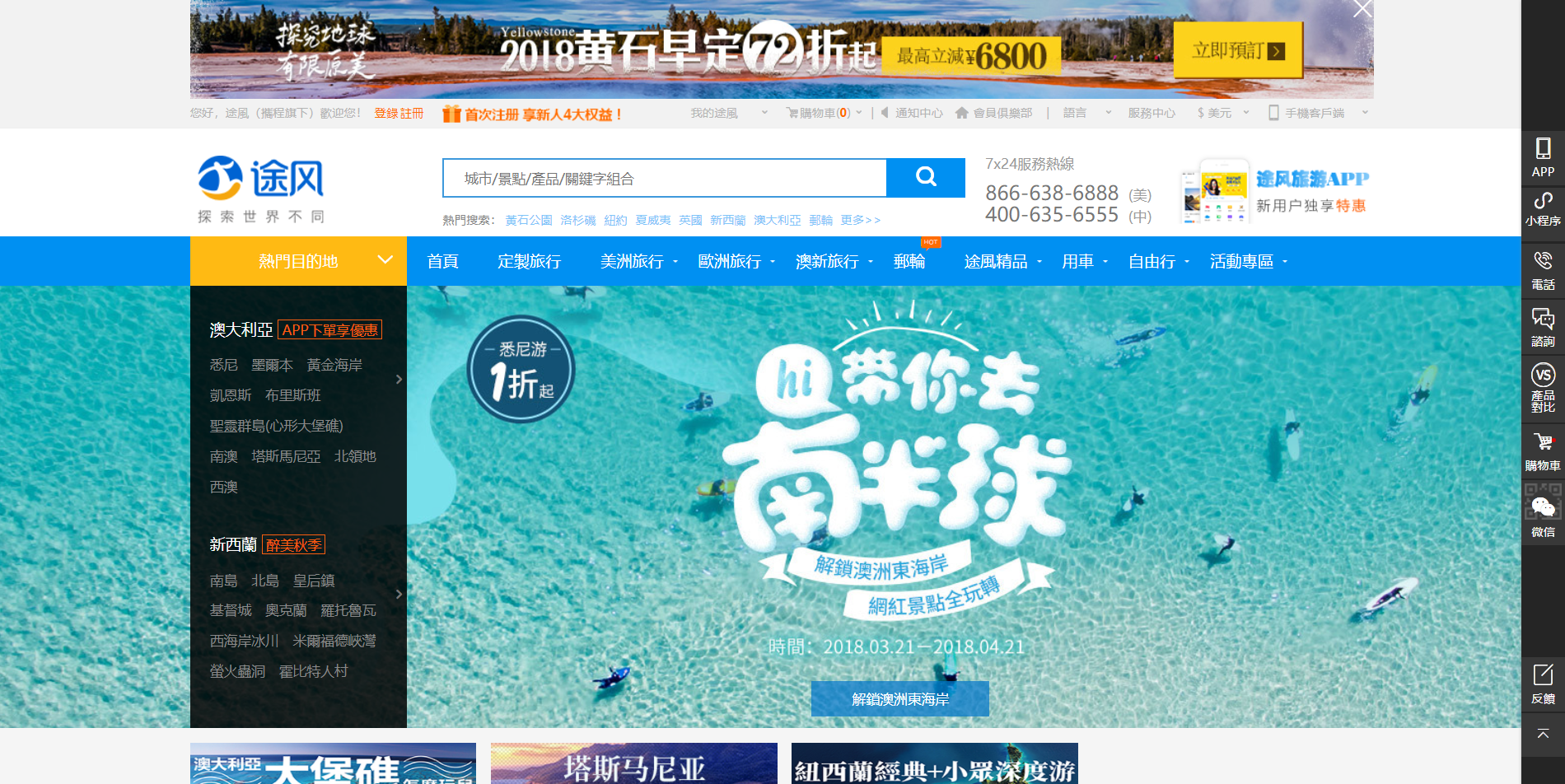Focus the destination search input field

point(665,178)
